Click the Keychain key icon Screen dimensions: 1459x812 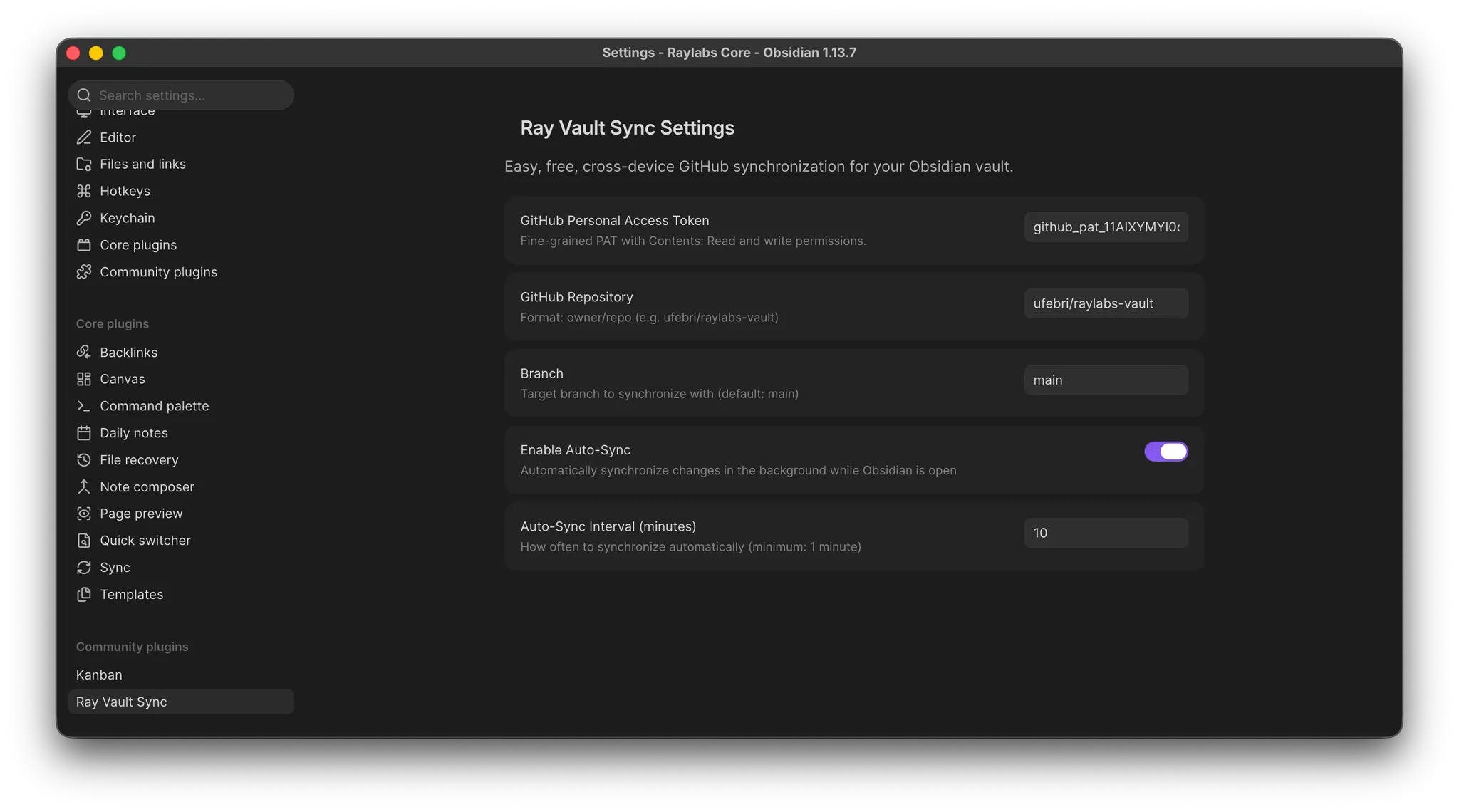tap(84, 218)
